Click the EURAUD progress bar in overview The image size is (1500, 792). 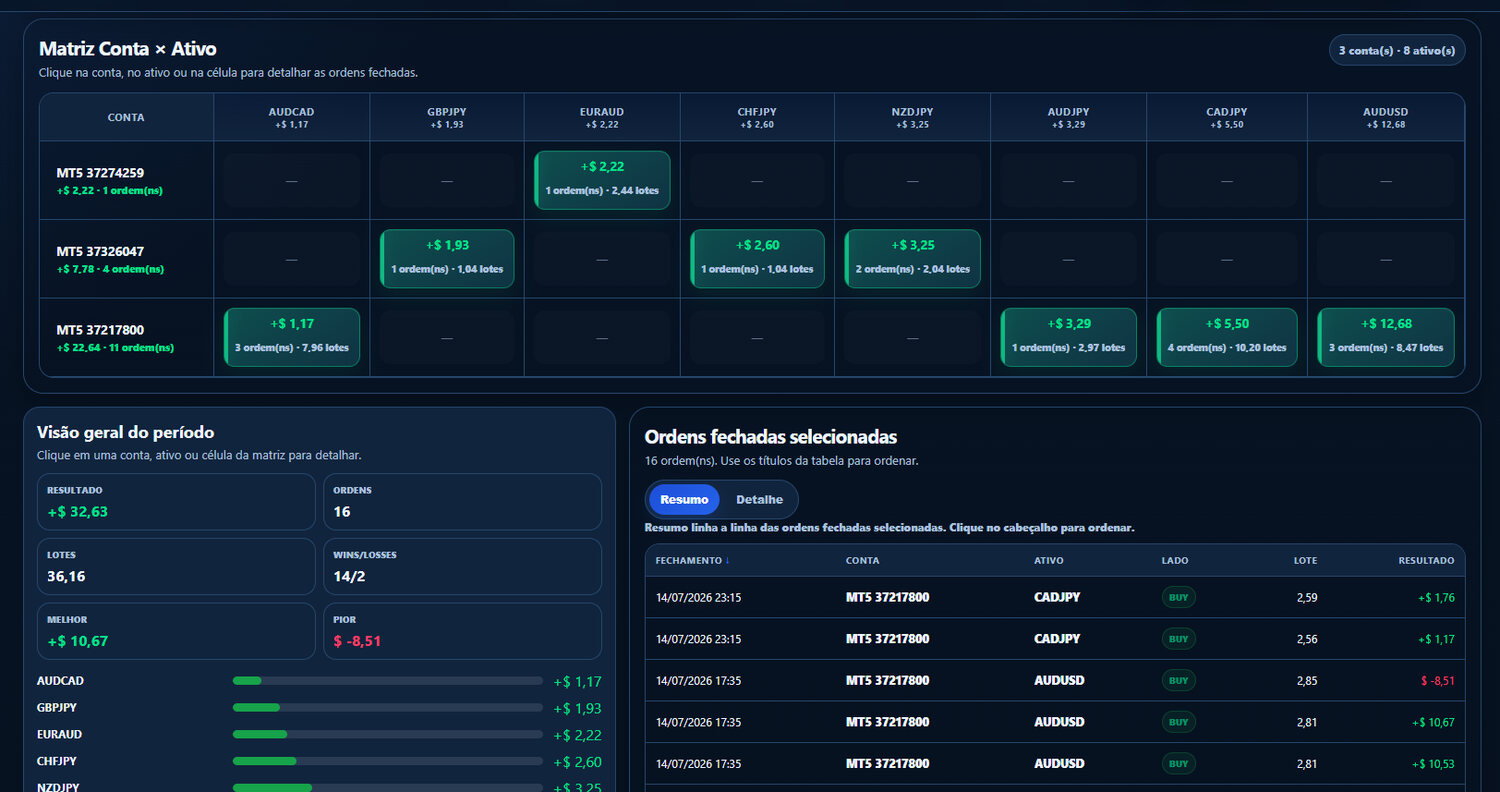388,734
